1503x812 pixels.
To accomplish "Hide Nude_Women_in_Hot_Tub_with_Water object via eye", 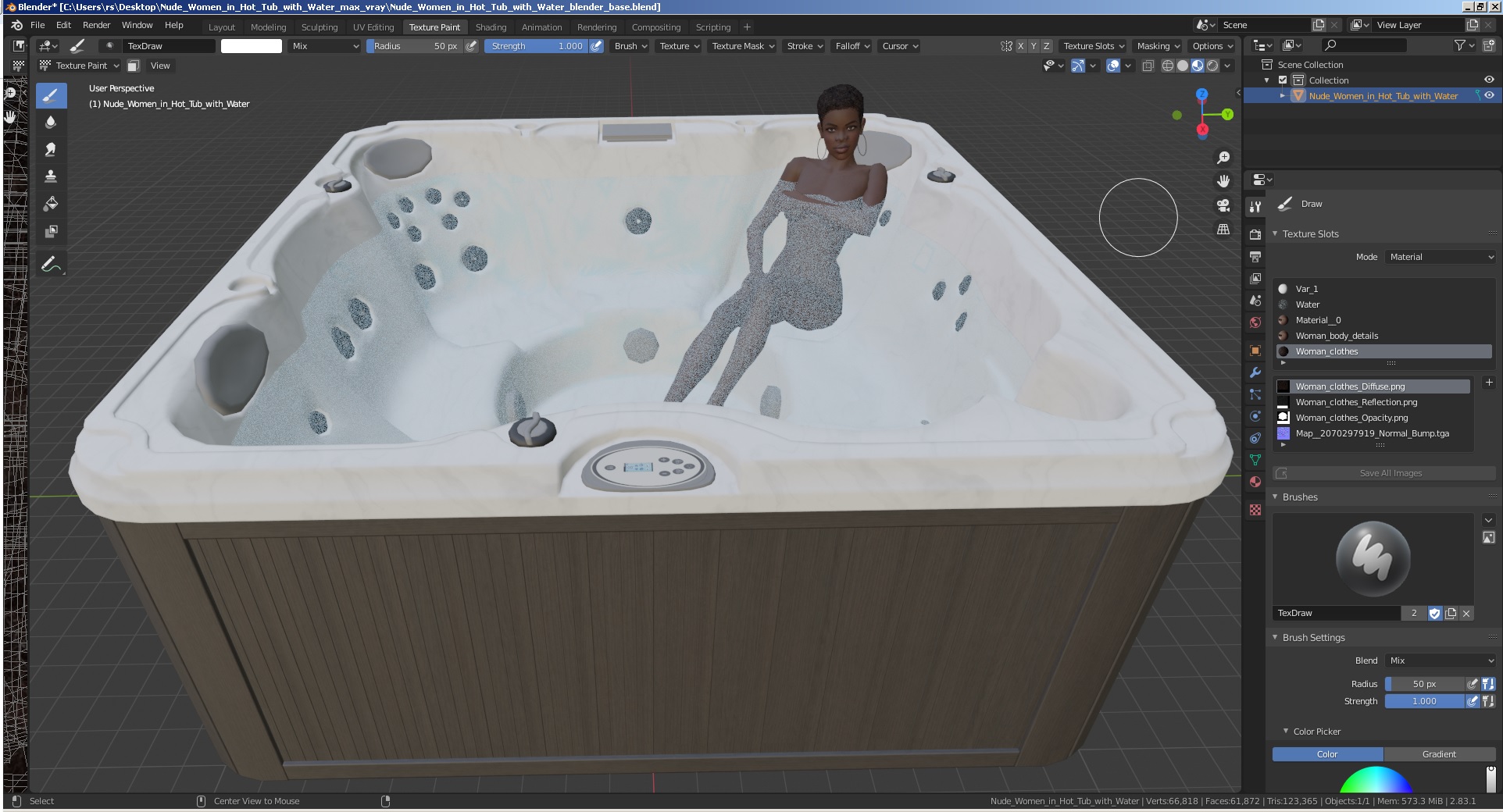I will pos(1489,96).
